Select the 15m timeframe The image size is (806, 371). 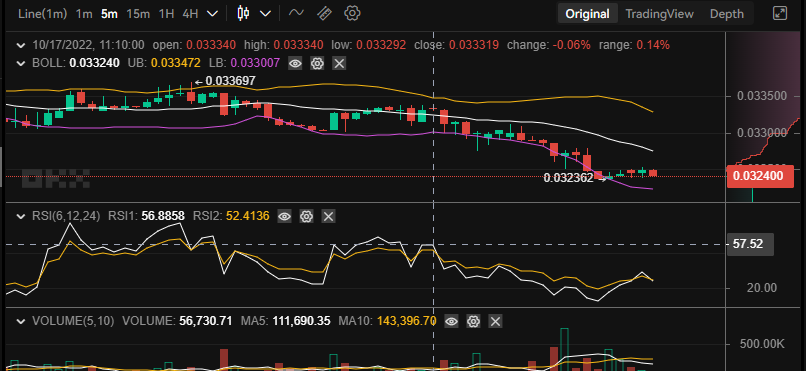tap(138, 14)
